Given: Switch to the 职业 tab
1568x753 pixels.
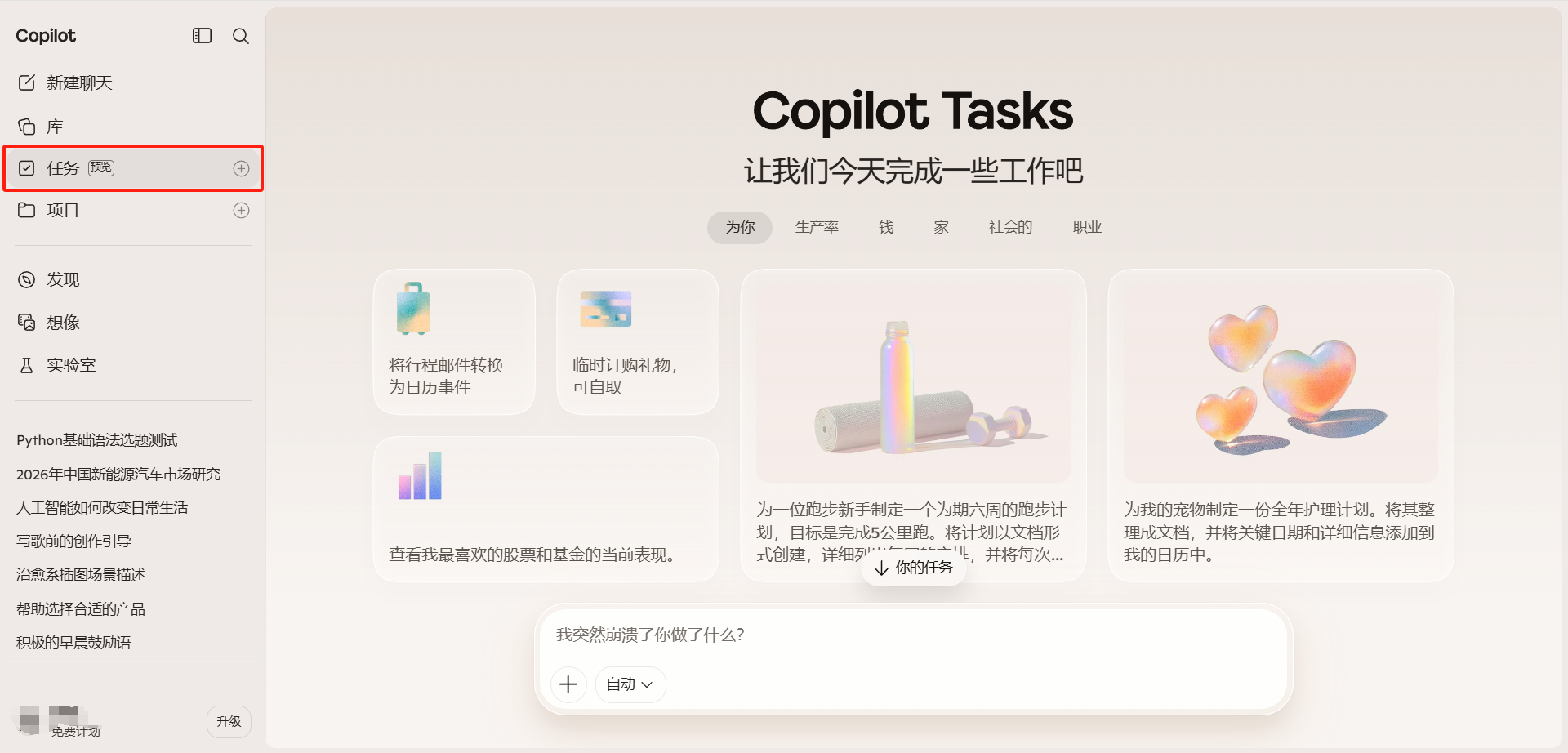Looking at the screenshot, I should 1087,227.
